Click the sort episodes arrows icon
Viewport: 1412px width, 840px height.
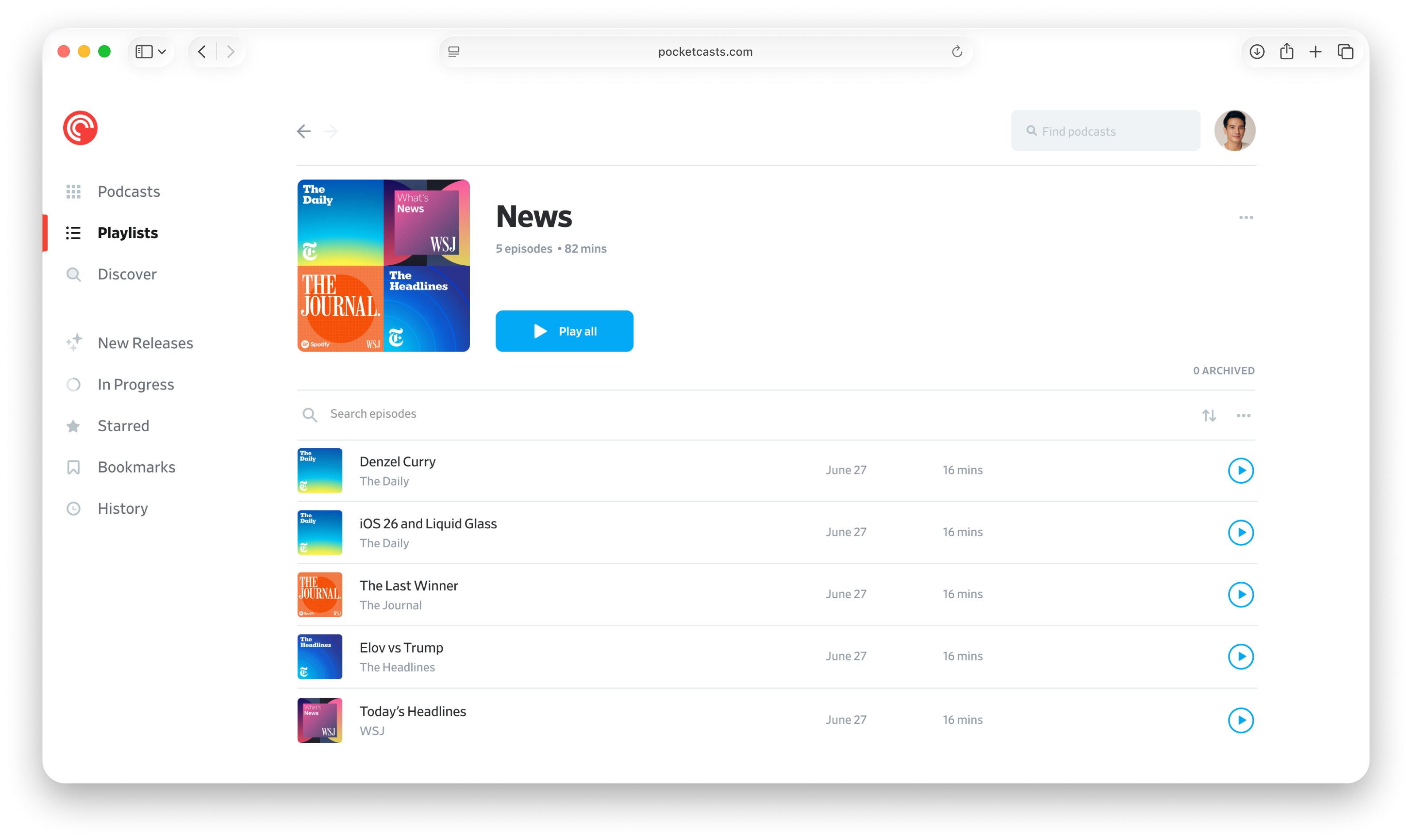click(1209, 416)
